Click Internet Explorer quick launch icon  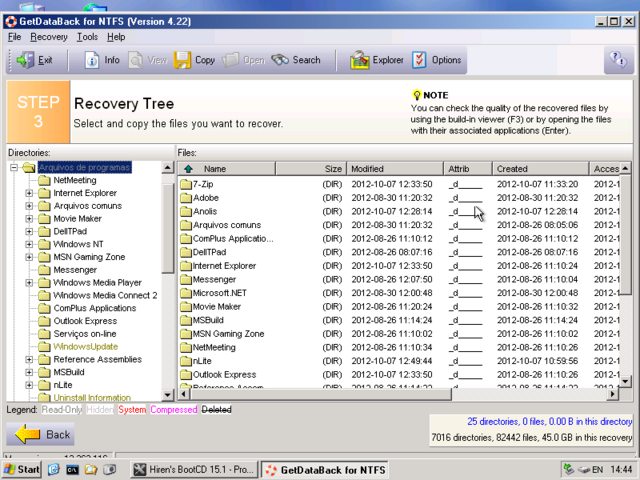tap(53, 469)
